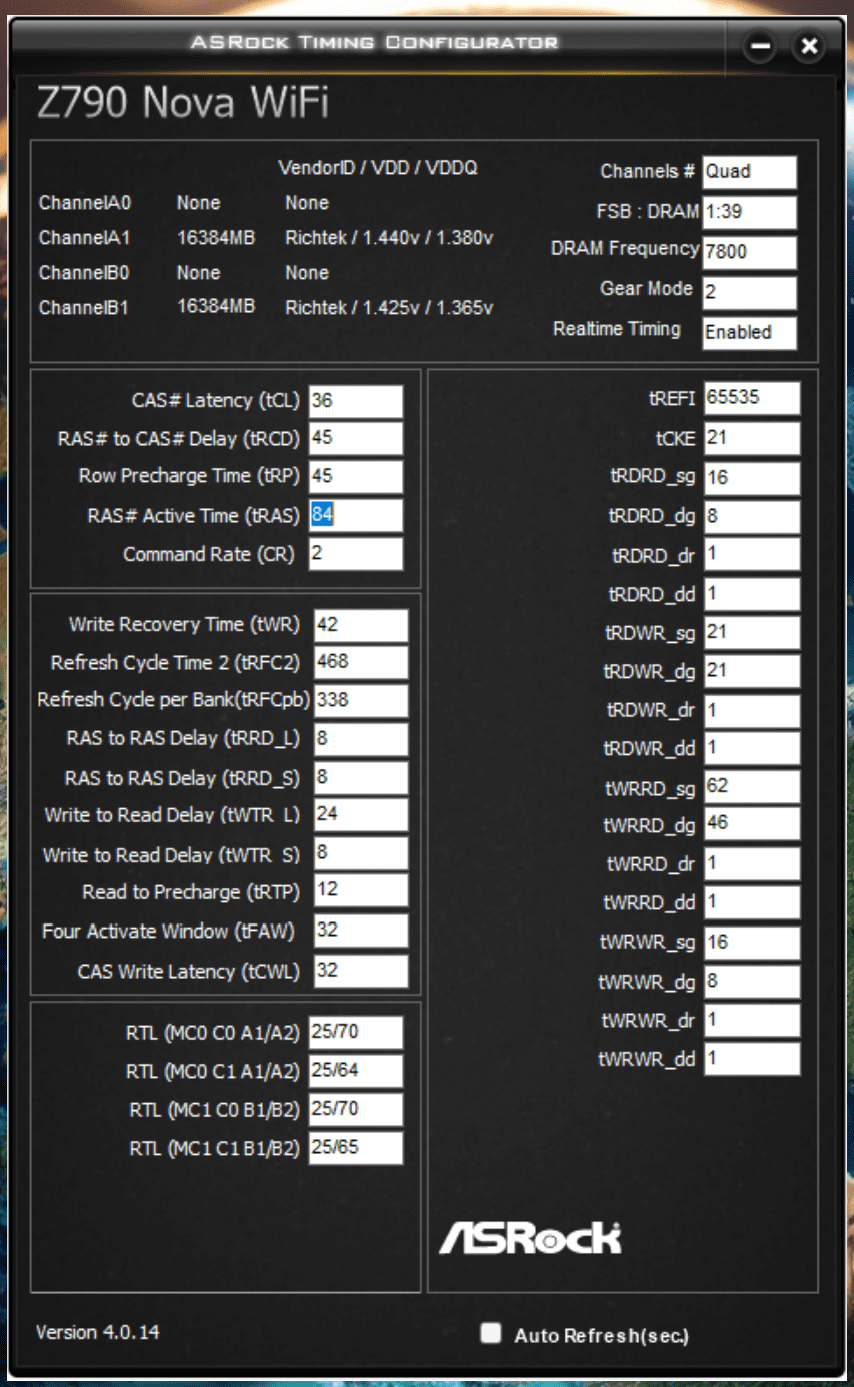Screen dimensions: 854x1387
Task: Select the tWRRD_dr value field
Action: click(752, 863)
